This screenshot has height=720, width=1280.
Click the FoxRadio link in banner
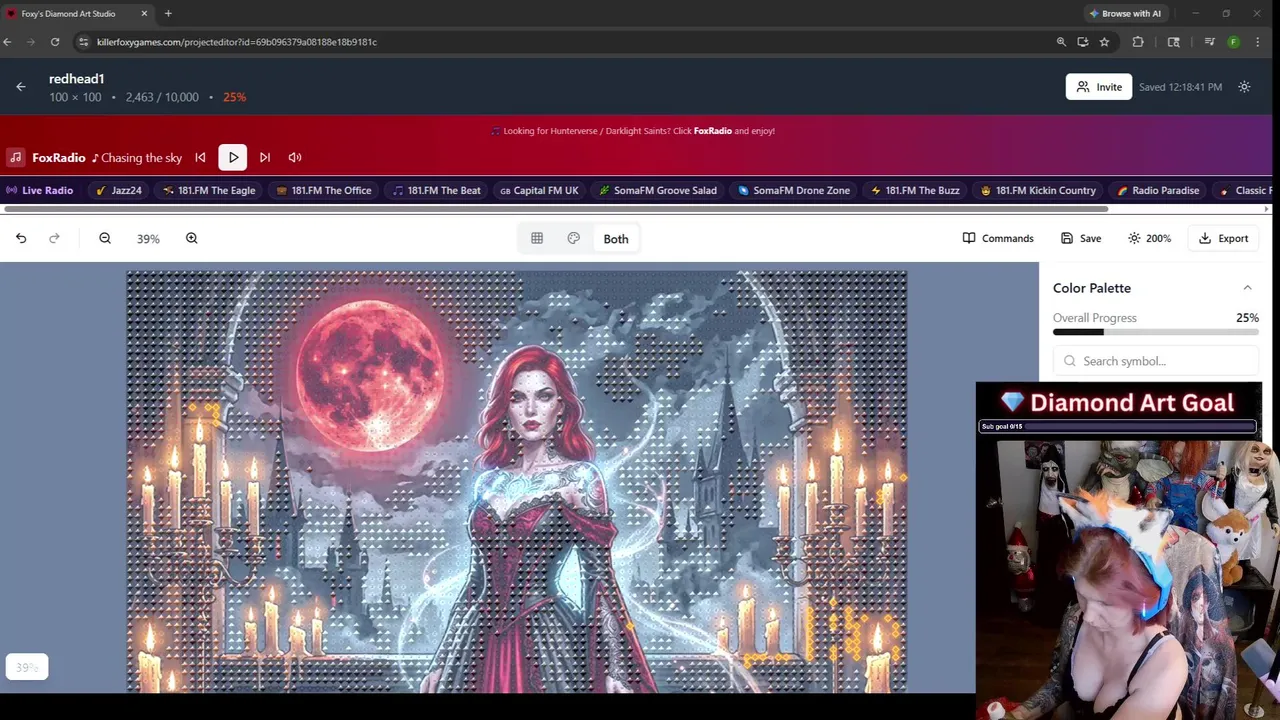point(712,131)
